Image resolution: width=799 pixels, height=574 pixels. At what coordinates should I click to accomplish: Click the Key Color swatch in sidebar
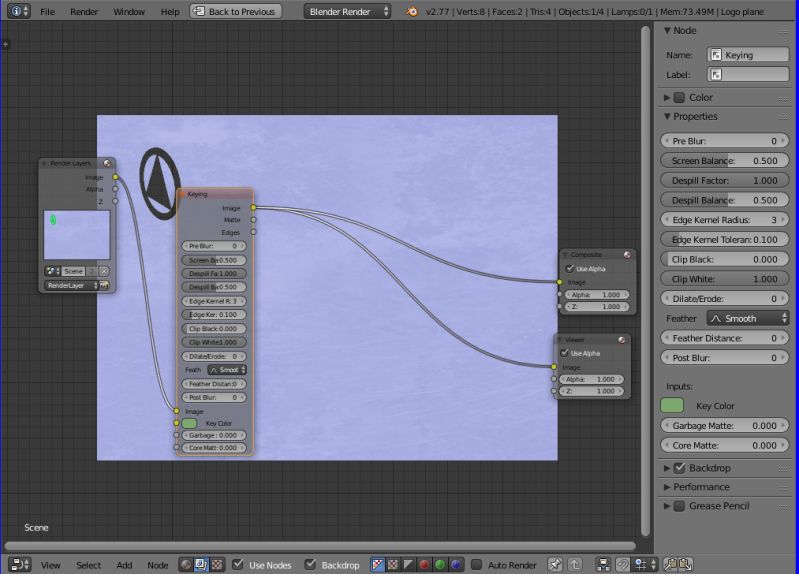(x=672, y=406)
